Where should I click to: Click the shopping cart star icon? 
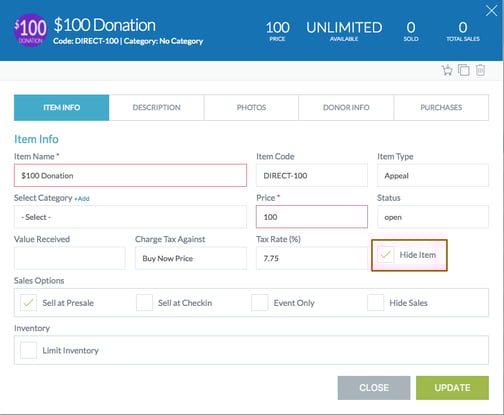[x=447, y=70]
